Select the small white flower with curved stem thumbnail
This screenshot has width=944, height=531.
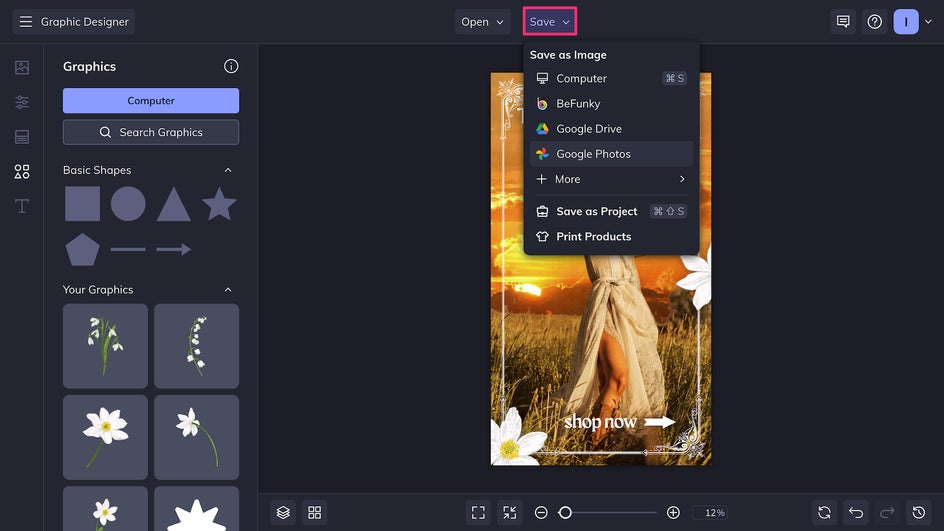pos(196,437)
